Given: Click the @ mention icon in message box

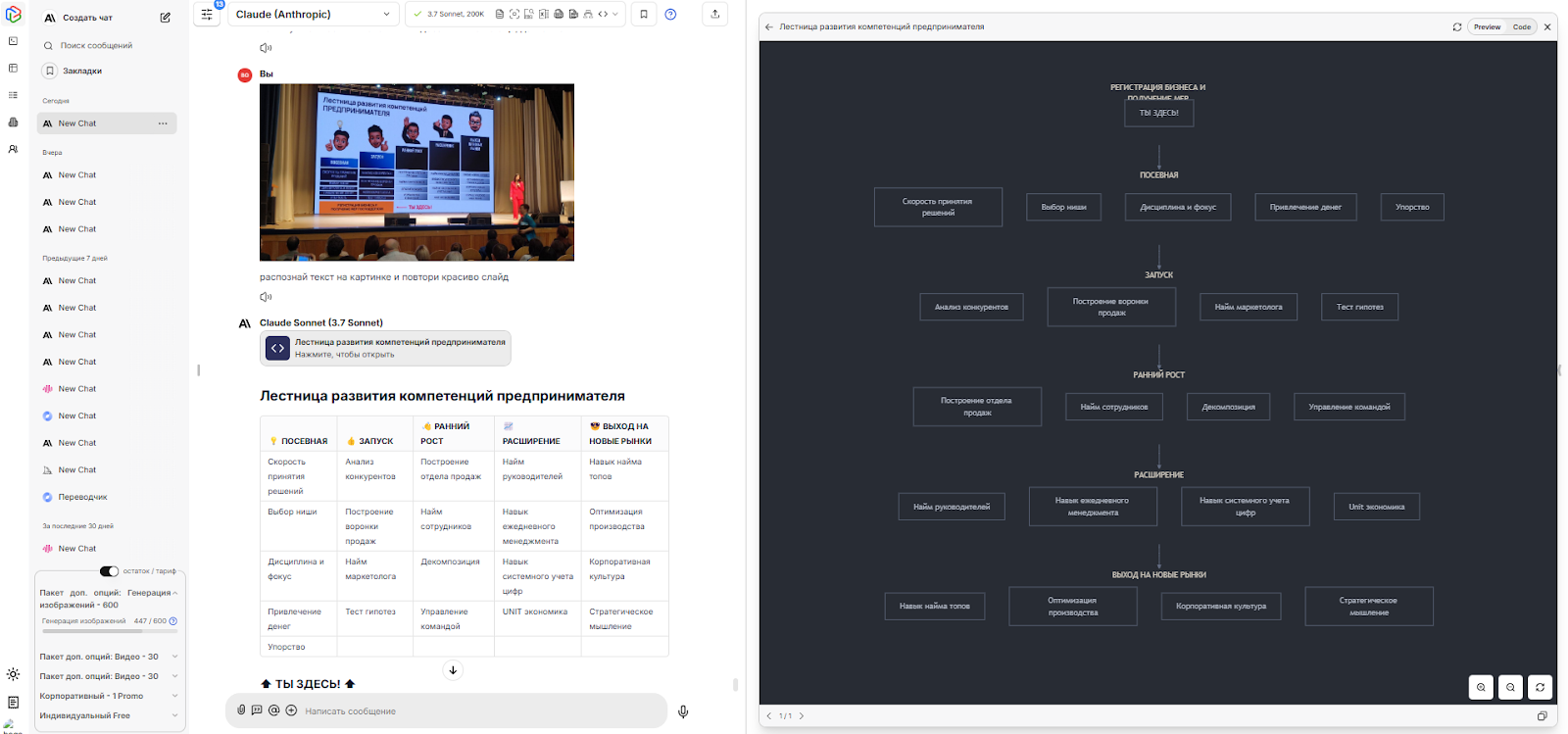Looking at the screenshot, I should point(273,710).
